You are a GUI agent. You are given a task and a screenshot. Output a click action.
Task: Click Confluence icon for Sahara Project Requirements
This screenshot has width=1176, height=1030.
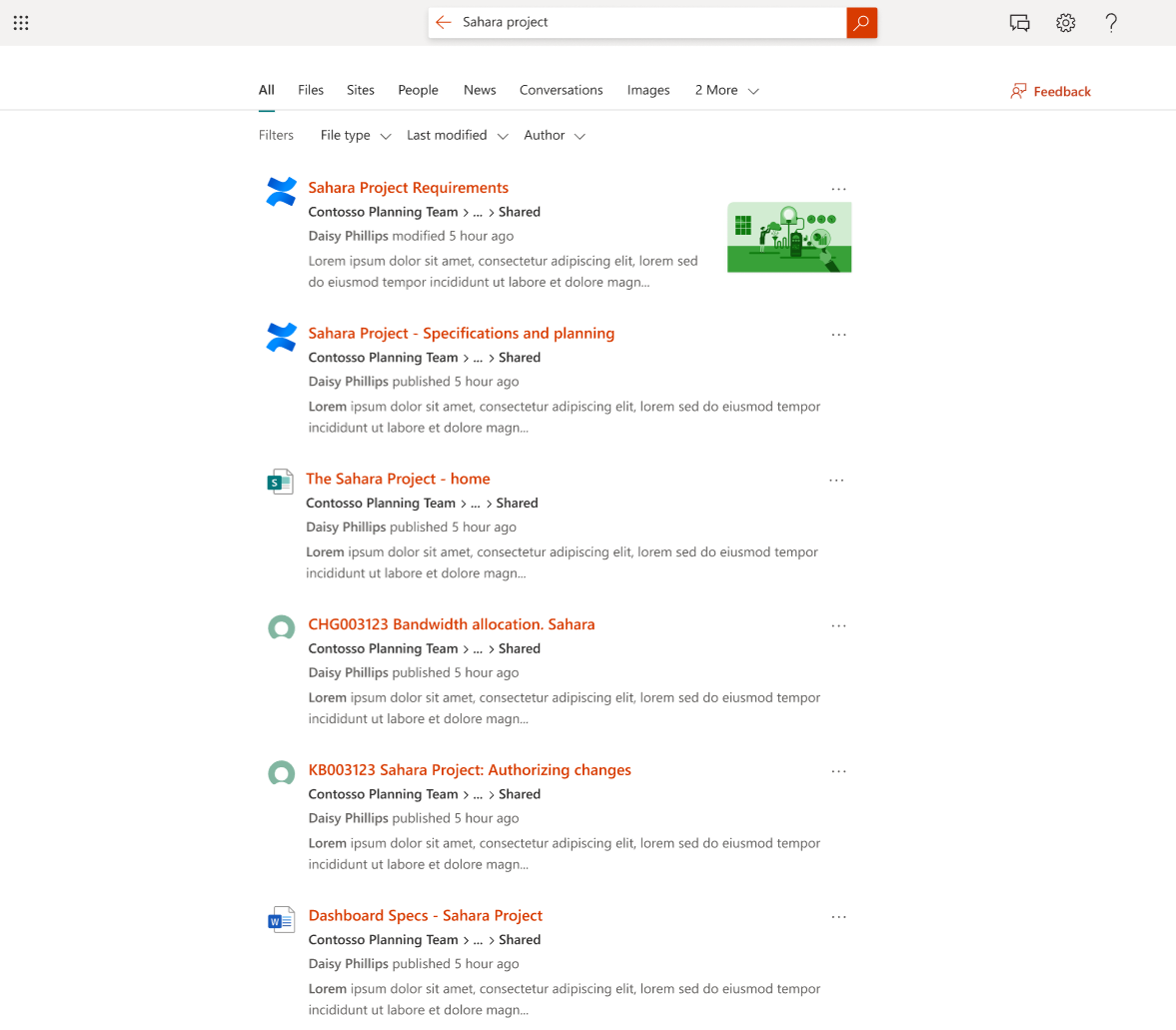(x=281, y=191)
